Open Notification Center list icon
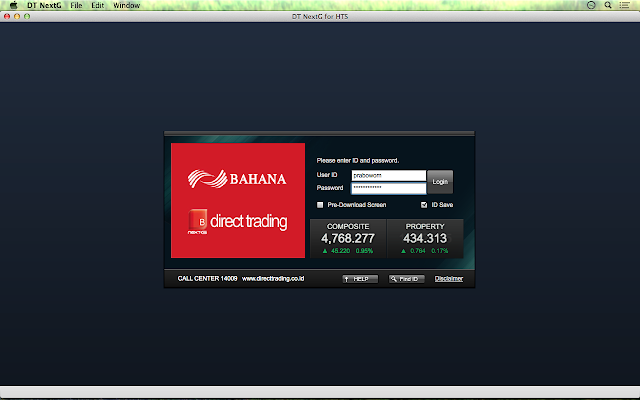The width and height of the screenshot is (640, 400). pos(624,5)
